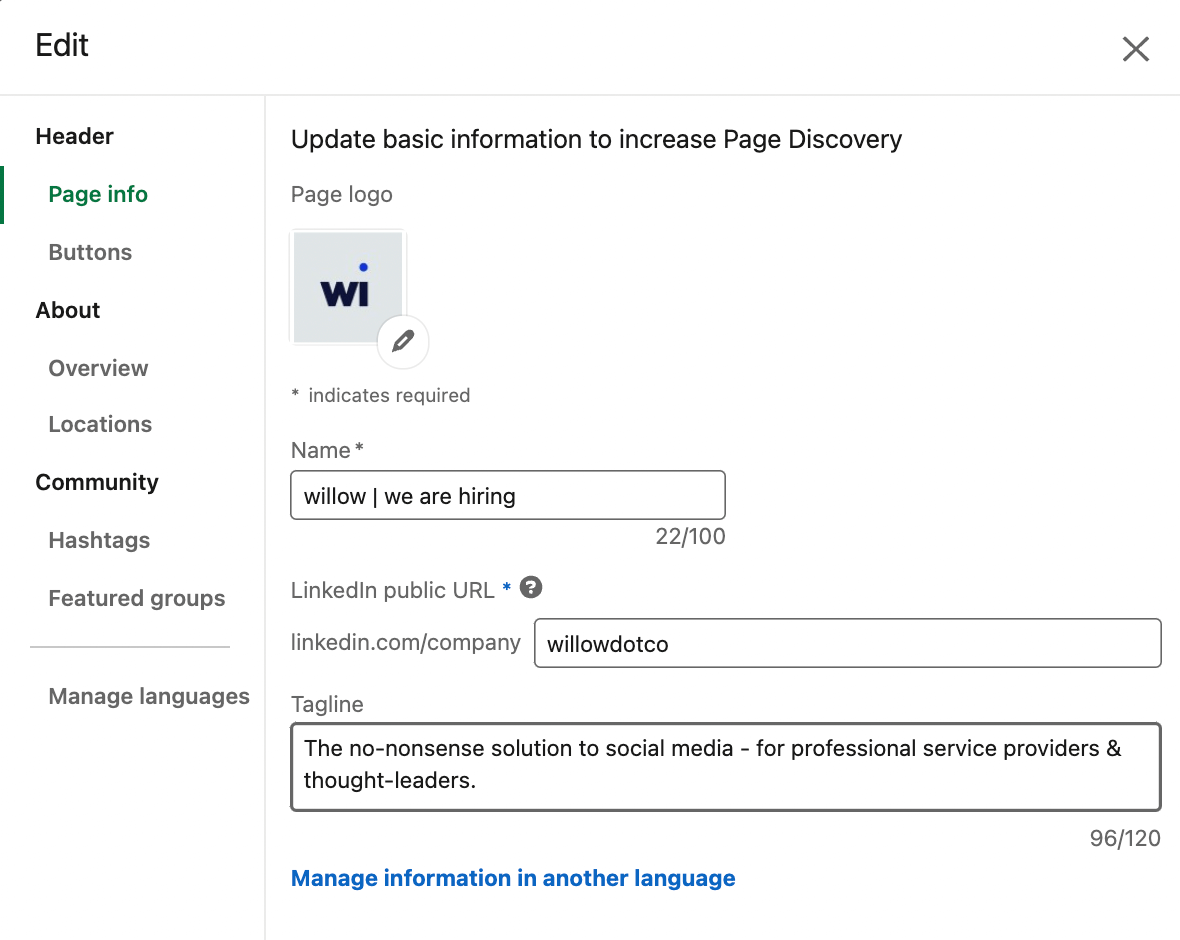Image resolution: width=1180 pixels, height=940 pixels.
Task: Click the Page logo label
Action: [x=342, y=194]
